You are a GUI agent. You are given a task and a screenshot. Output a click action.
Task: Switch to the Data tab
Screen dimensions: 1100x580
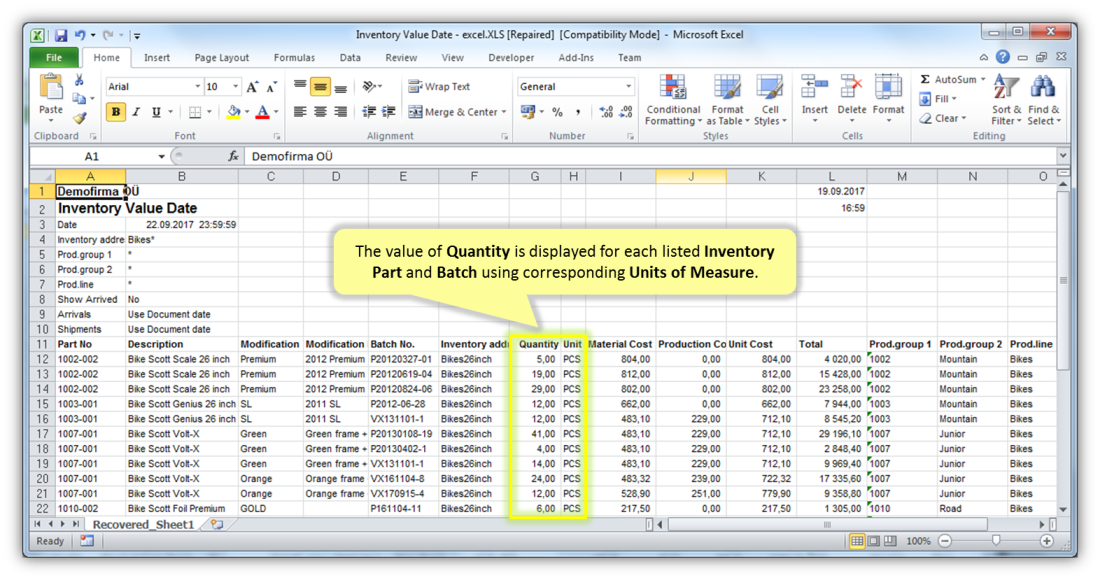pyautogui.click(x=350, y=58)
